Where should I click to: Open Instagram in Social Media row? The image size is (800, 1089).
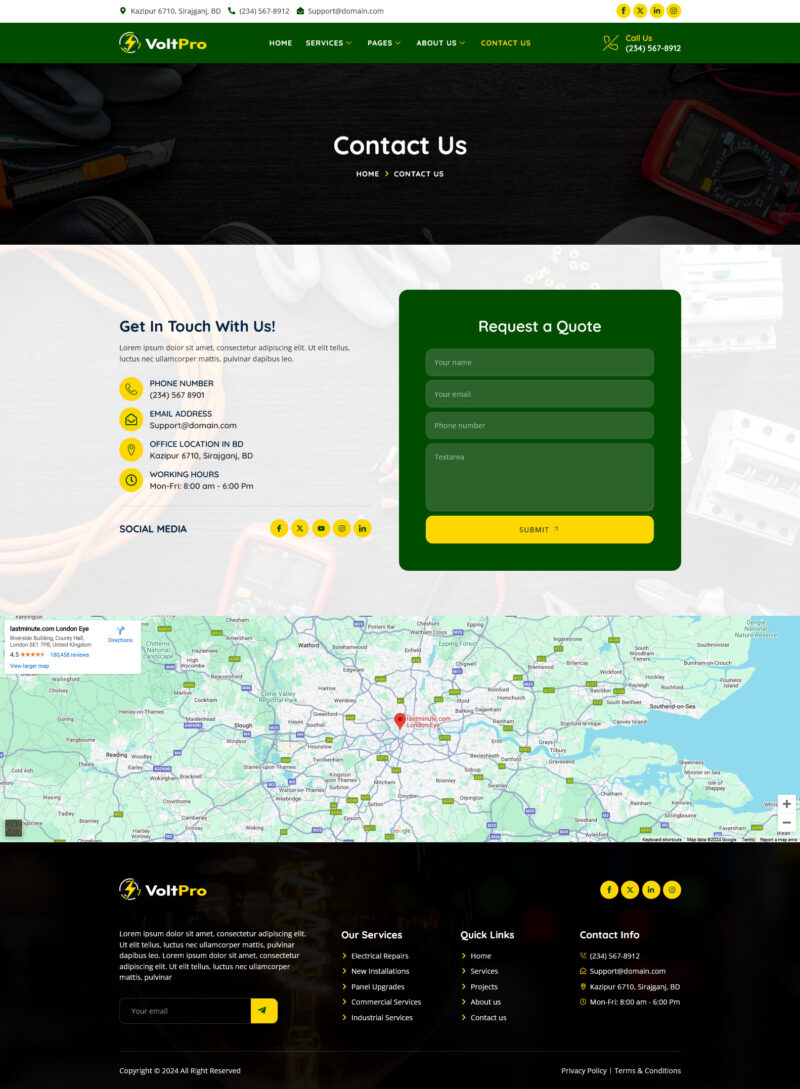tap(342, 529)
